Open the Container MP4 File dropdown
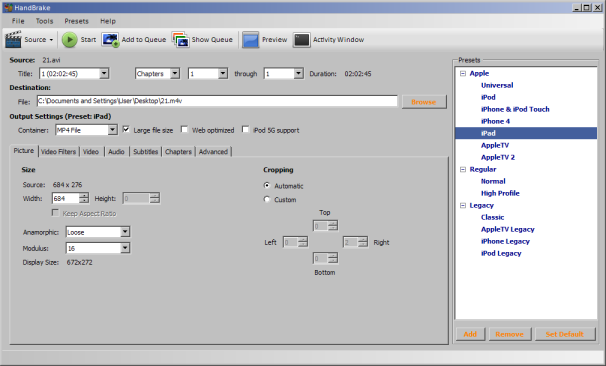This screenshot has width=606, height=366. (112, 130)
